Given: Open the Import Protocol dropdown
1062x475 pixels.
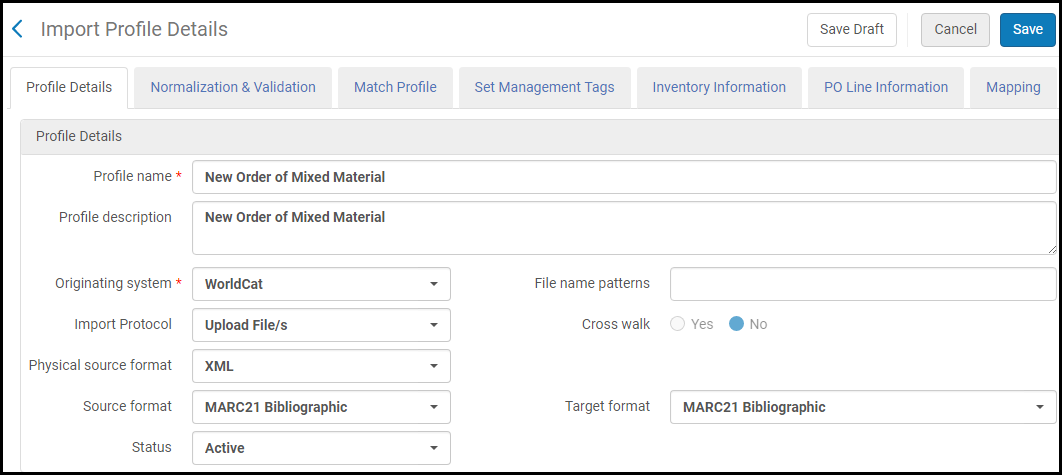Looking at the screenshot, I should [321, 325].
